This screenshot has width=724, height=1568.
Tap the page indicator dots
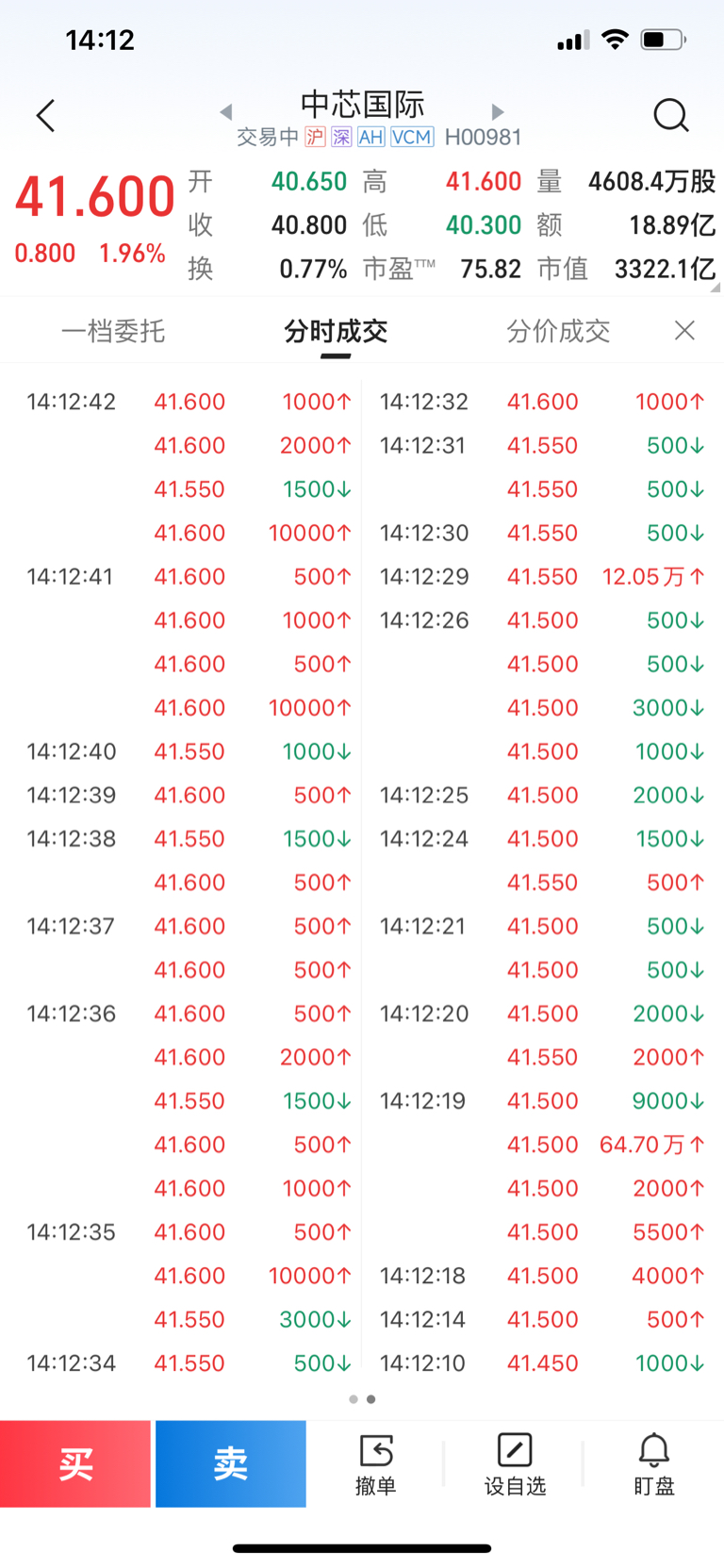point(362,1399)
